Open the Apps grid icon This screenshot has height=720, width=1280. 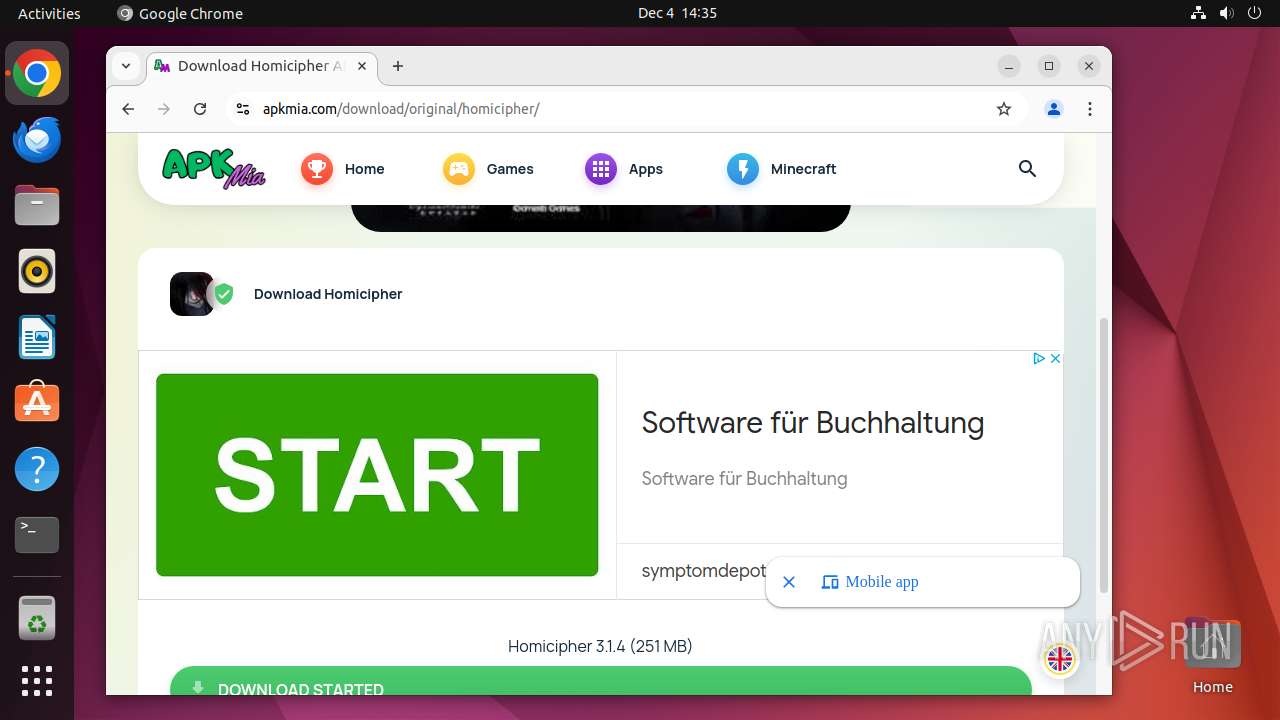(601, 169)
